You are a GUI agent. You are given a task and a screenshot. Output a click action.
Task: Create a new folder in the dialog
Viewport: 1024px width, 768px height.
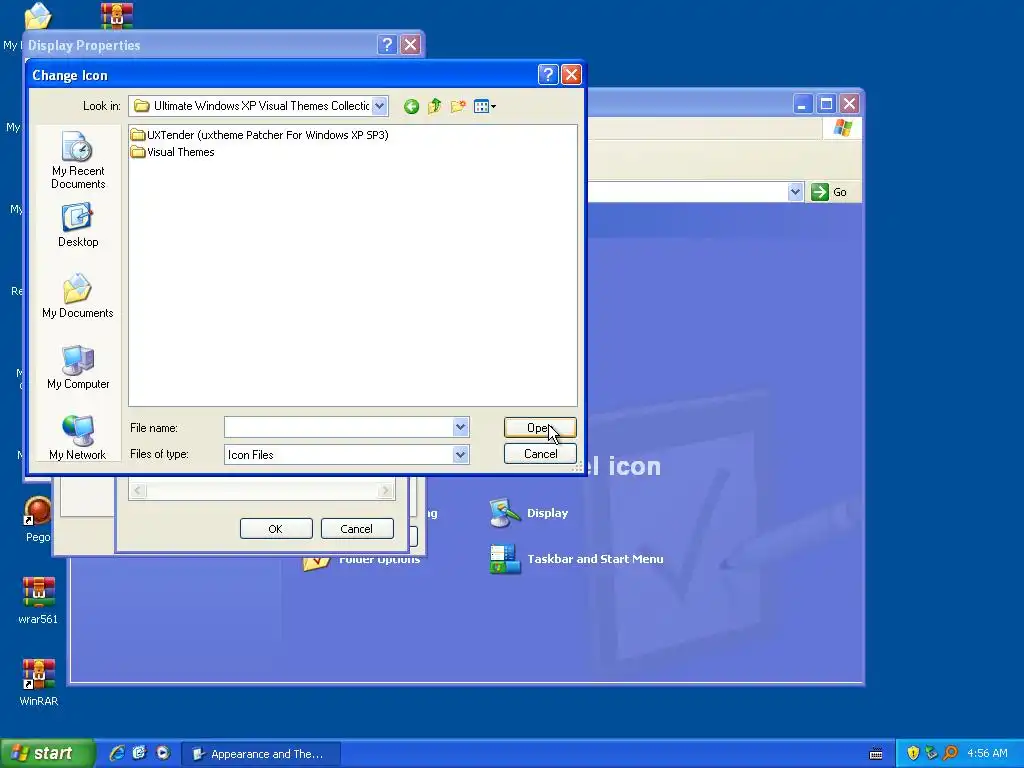pos(458,106)
